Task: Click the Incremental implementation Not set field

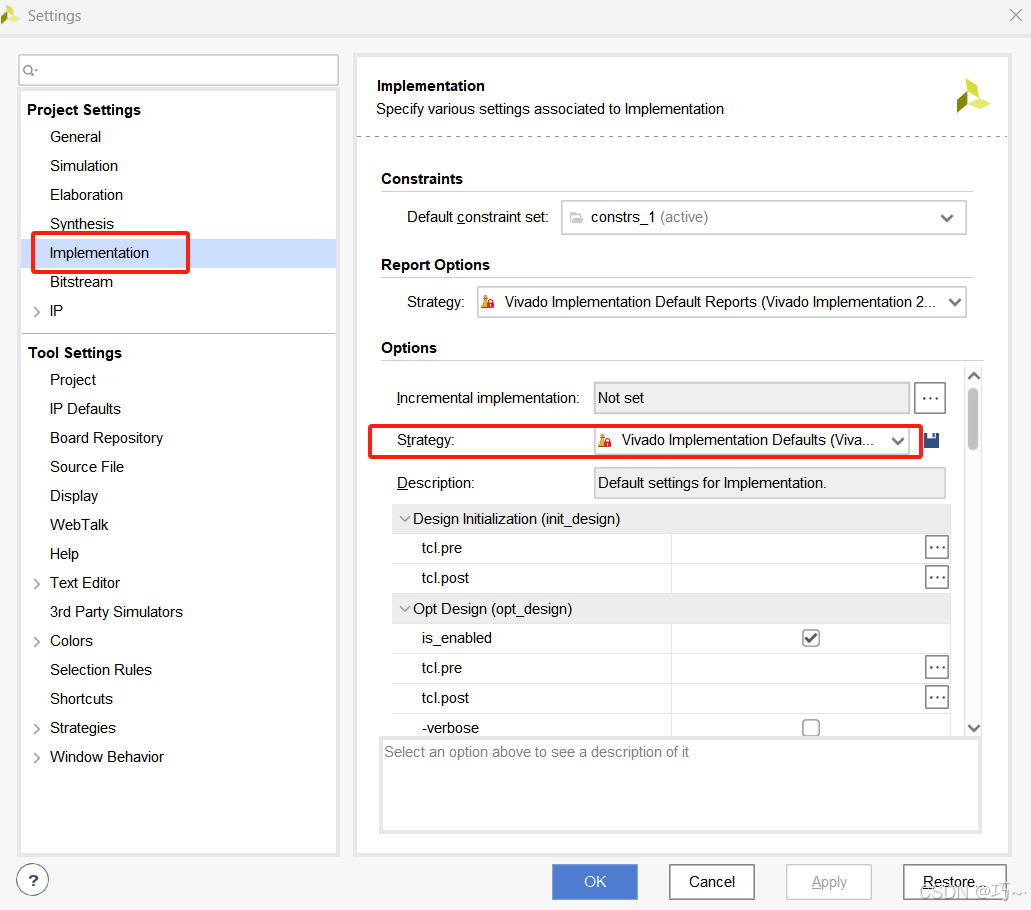Action: pos(752,398)
